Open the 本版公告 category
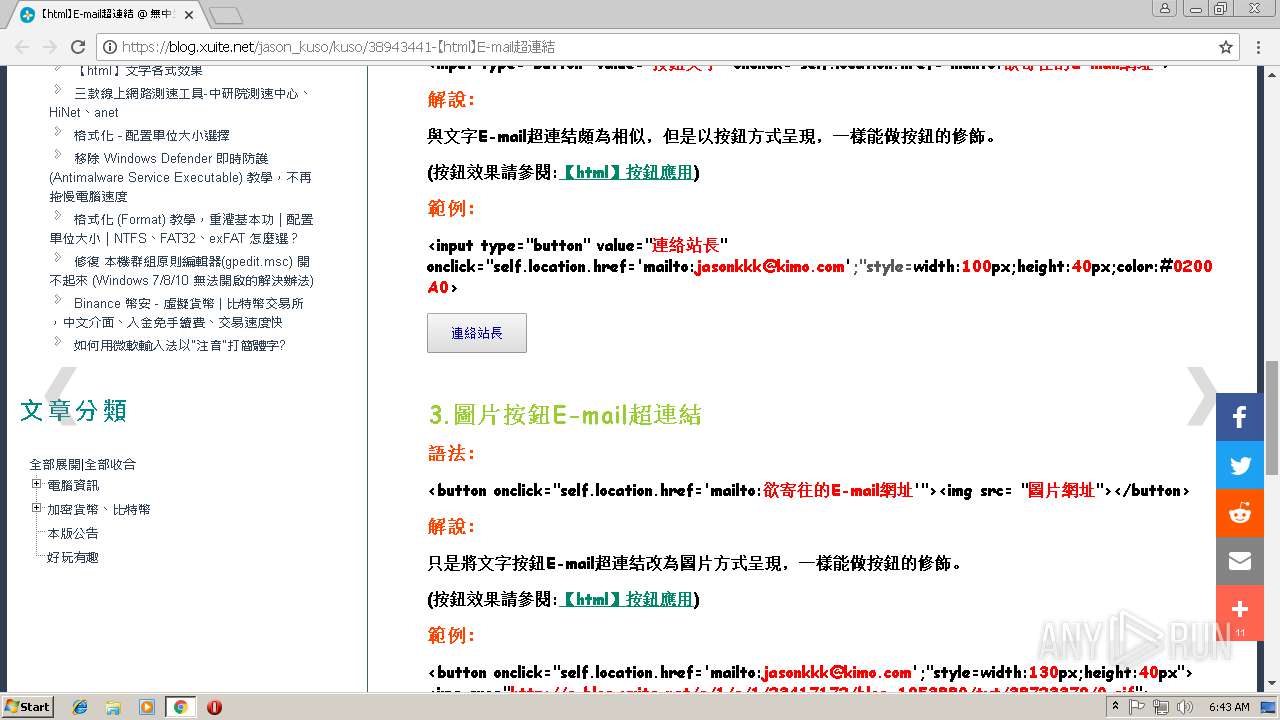 click(x=73, y=533)
